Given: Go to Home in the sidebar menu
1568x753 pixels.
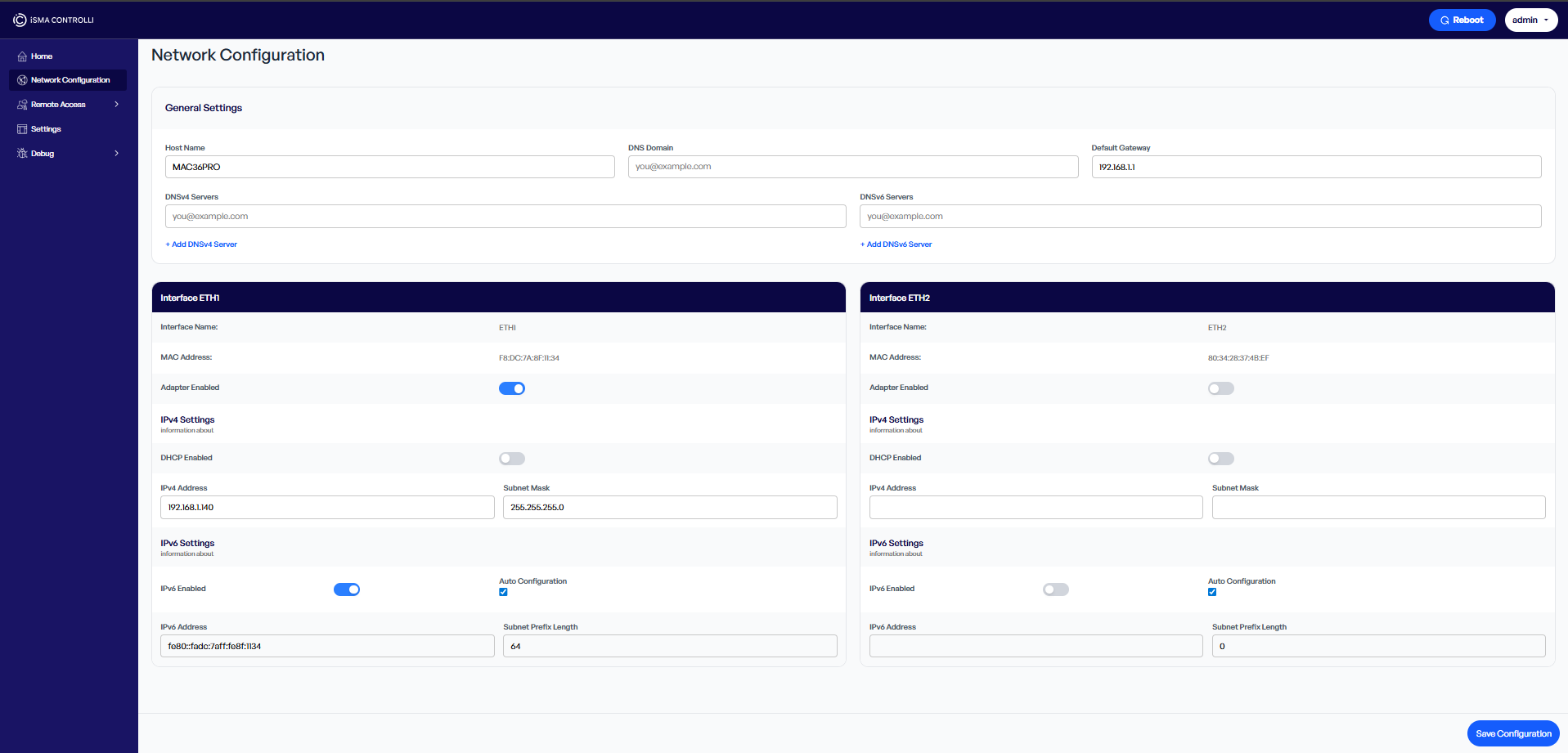Looking at the screenshot, I should coord(42,56).
